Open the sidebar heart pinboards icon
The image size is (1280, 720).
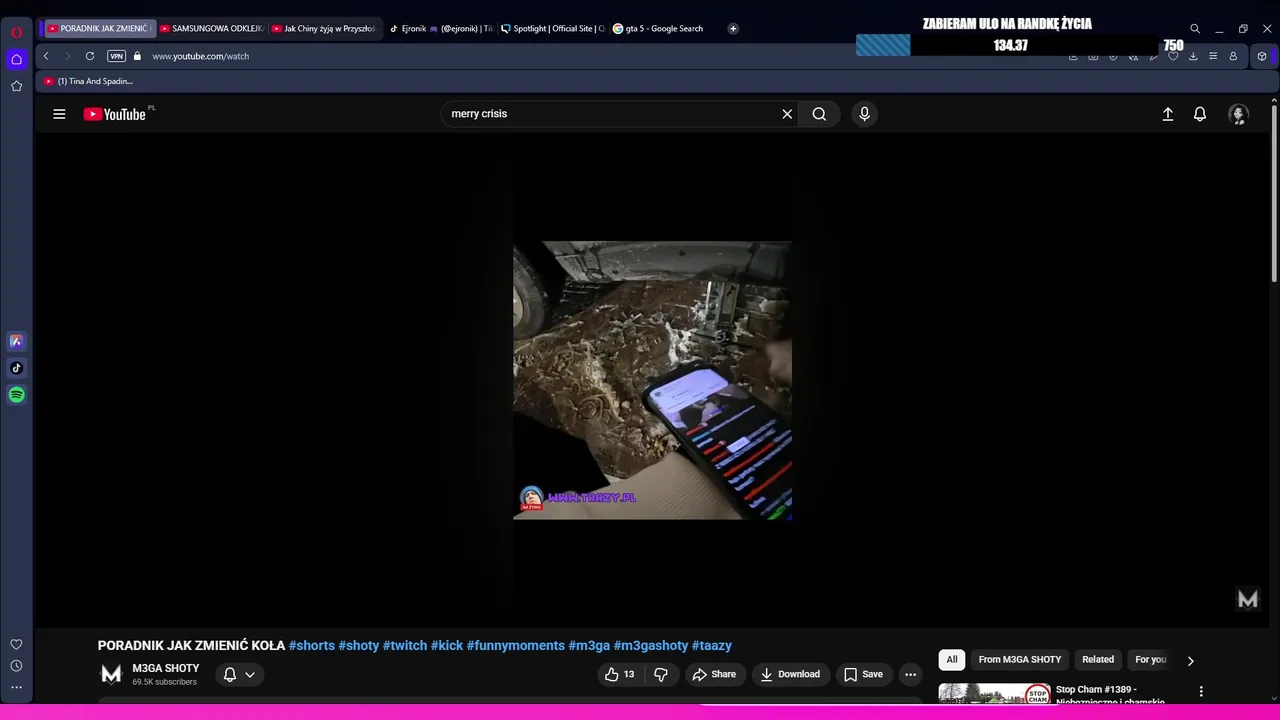pyautogui.click(x=16, y=645)
